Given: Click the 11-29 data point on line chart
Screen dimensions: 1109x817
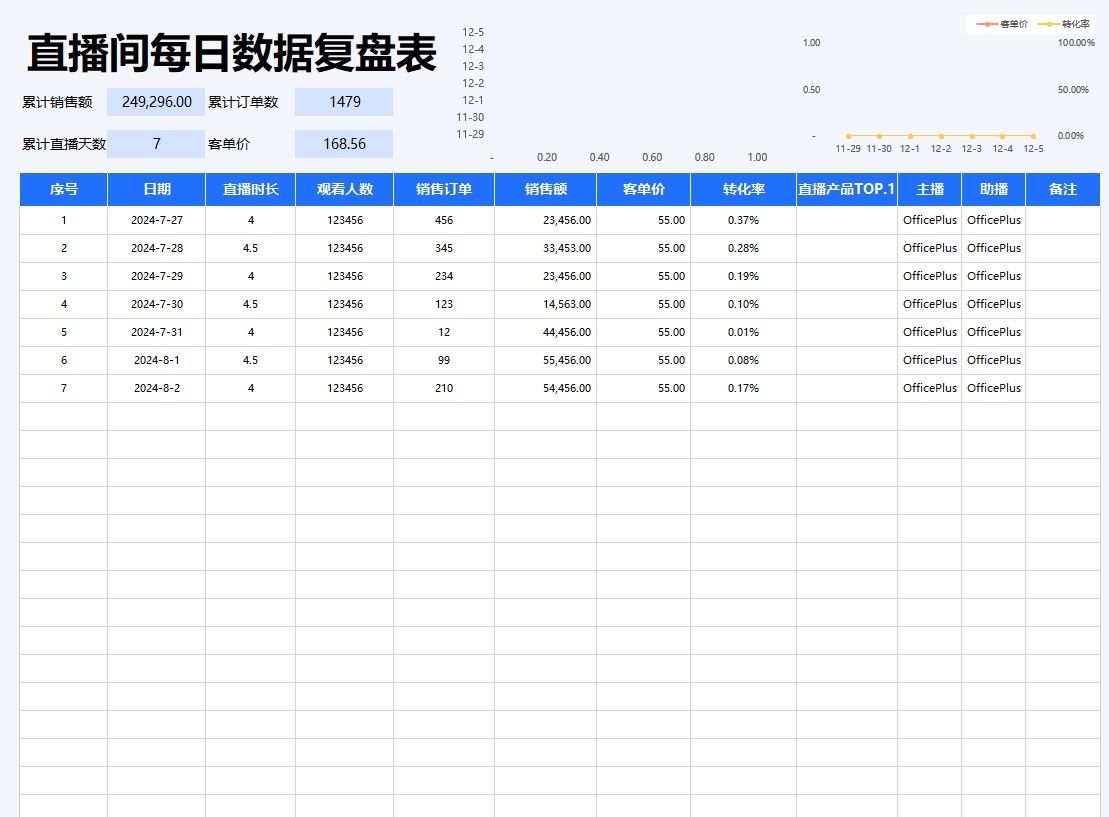Looking at the screenshot, I should [x=848, y=136].
